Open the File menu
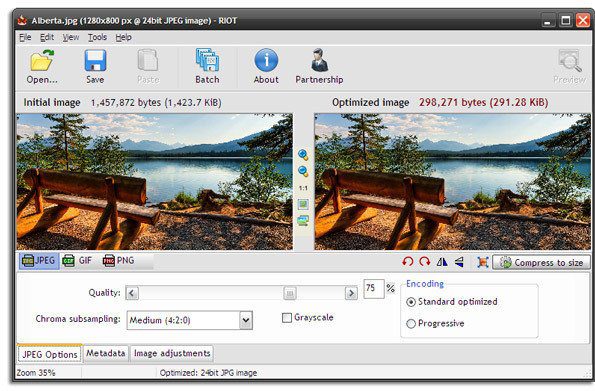The height and width of the screenshot is (391, 595). (x=25, y=37)
